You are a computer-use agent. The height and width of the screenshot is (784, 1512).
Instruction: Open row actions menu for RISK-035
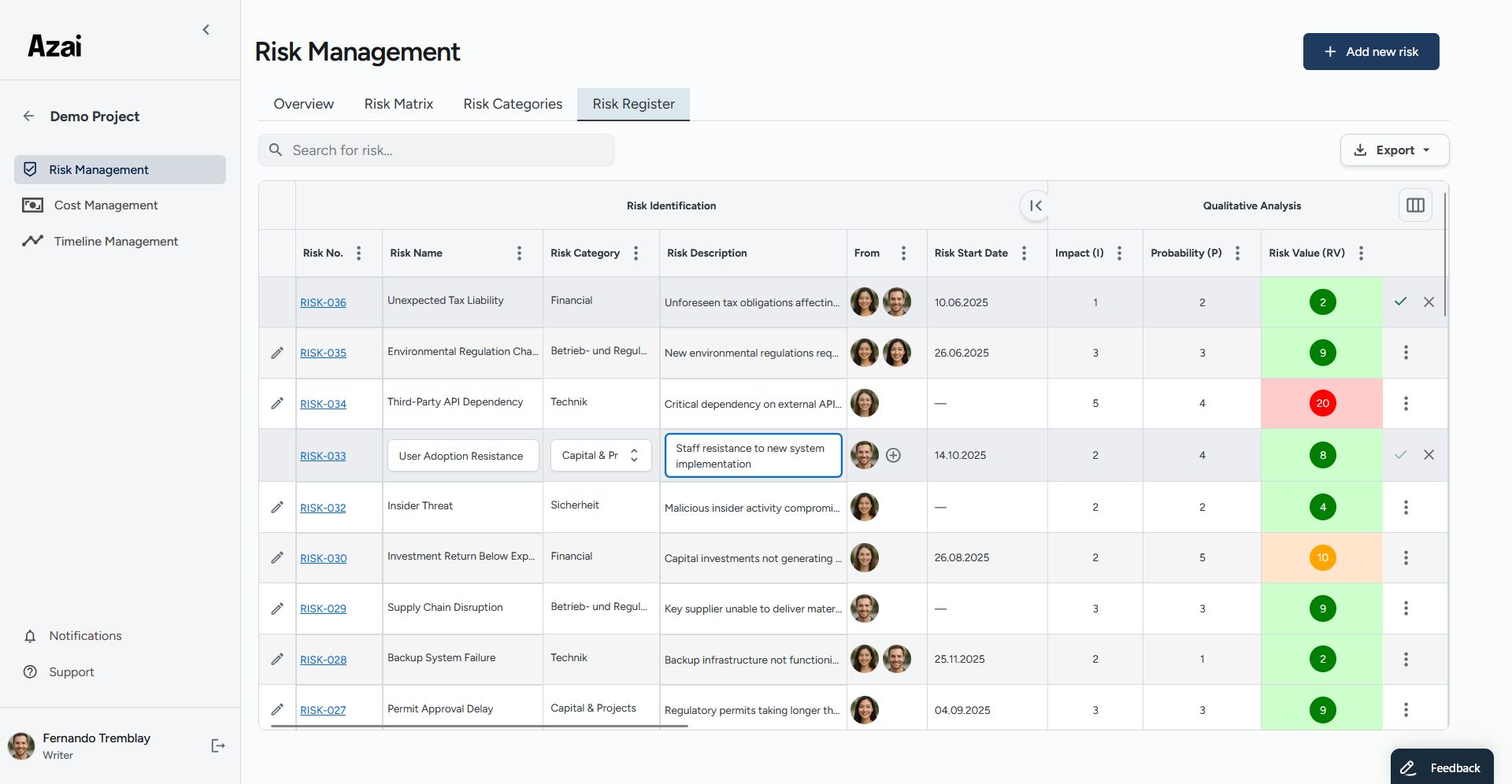coord(1406,353)
